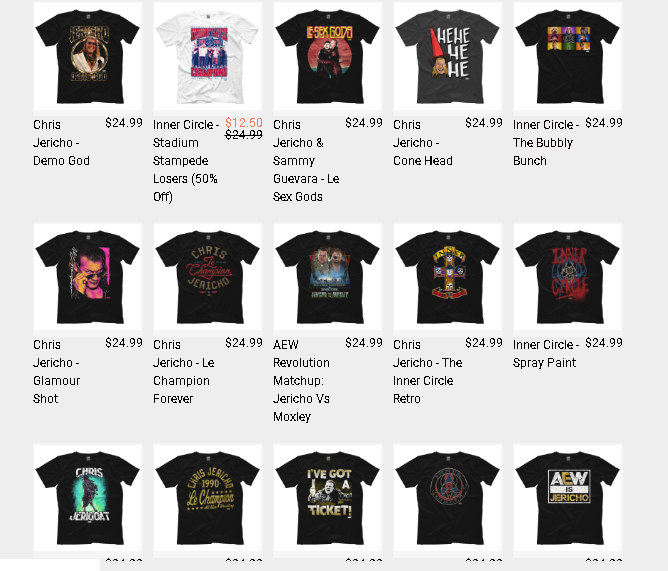The width and height of the screenshot is (668, 571).
Task: Open the Jericho Vs Moxley shirt image
Action: 328,277
